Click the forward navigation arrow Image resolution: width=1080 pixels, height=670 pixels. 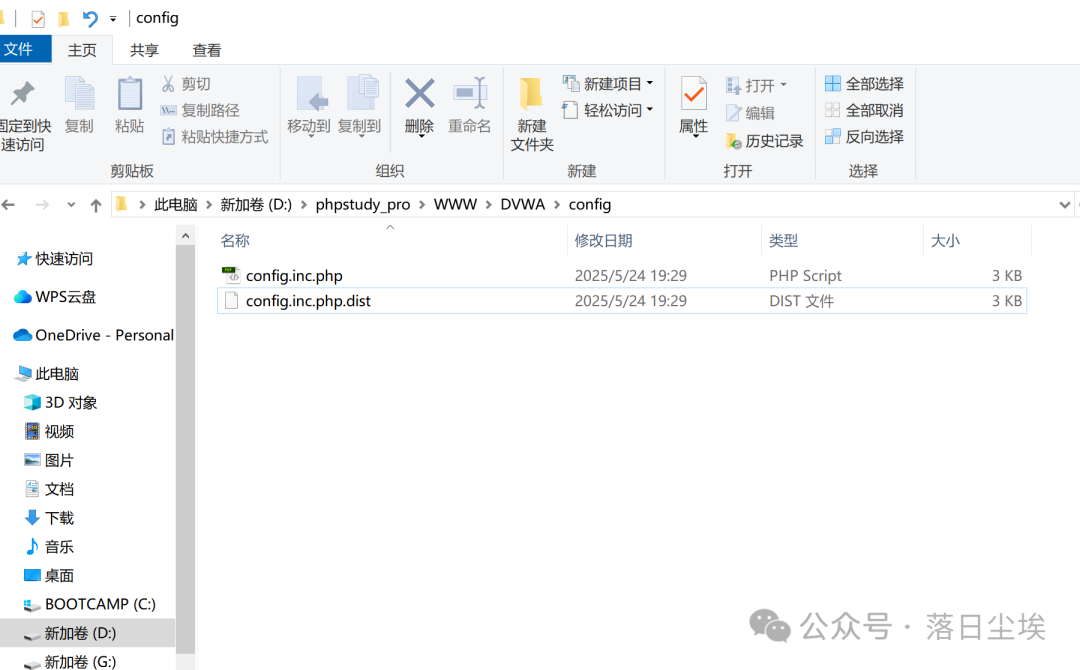click(x=42, y=205)
